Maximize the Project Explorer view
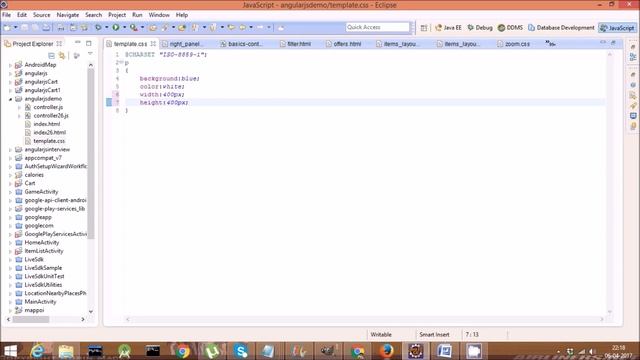This screenshot has height=360, width=640. pyautogui.click(x=89, y=43)
